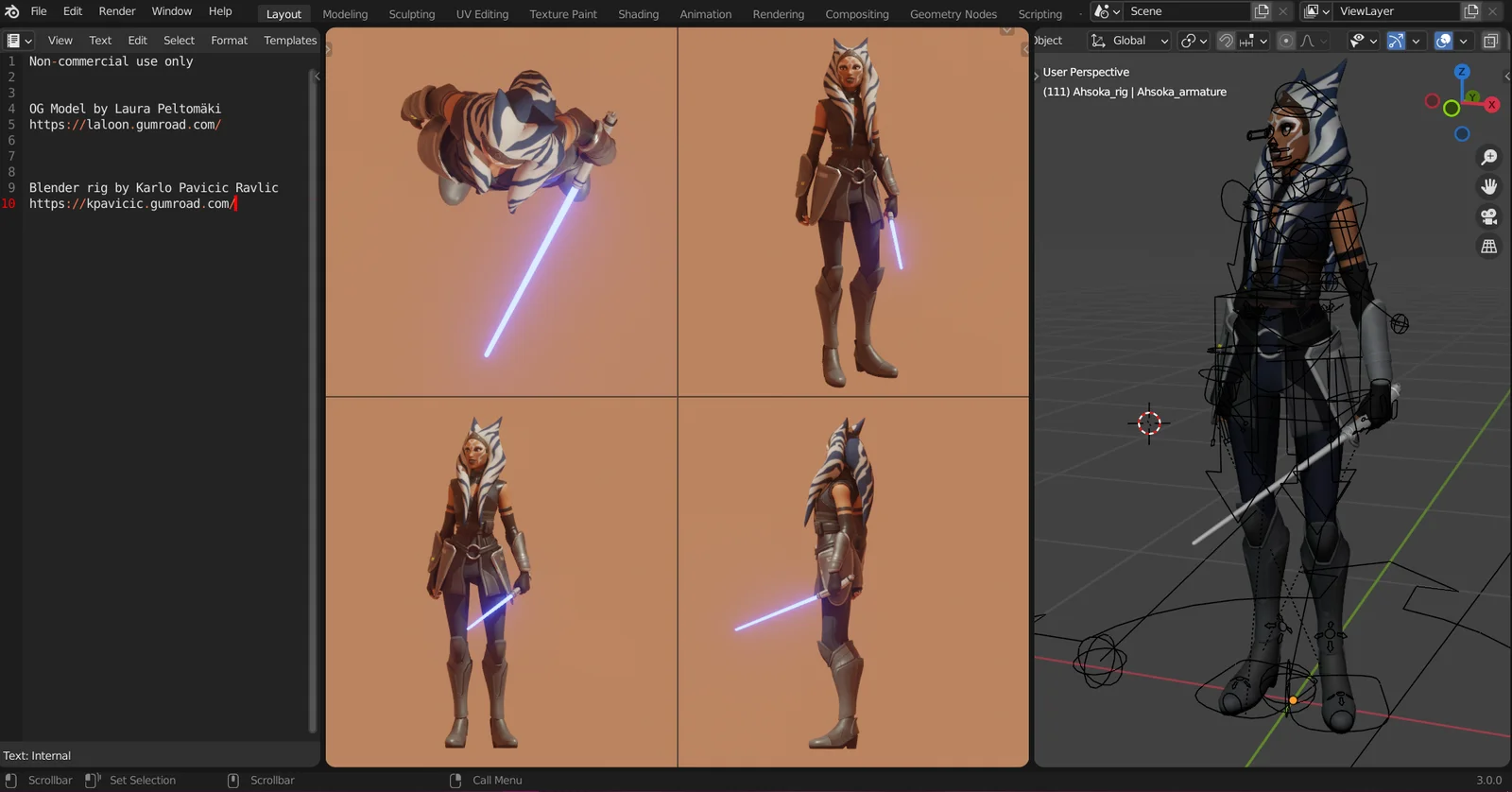
Task: Expand the viewport toolbar arrow at left
Action: pos(1037,76)
